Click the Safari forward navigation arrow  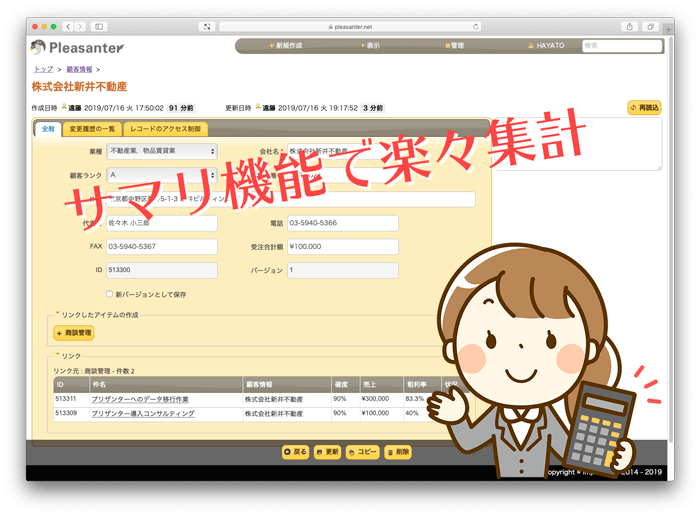tap(80, 27)
